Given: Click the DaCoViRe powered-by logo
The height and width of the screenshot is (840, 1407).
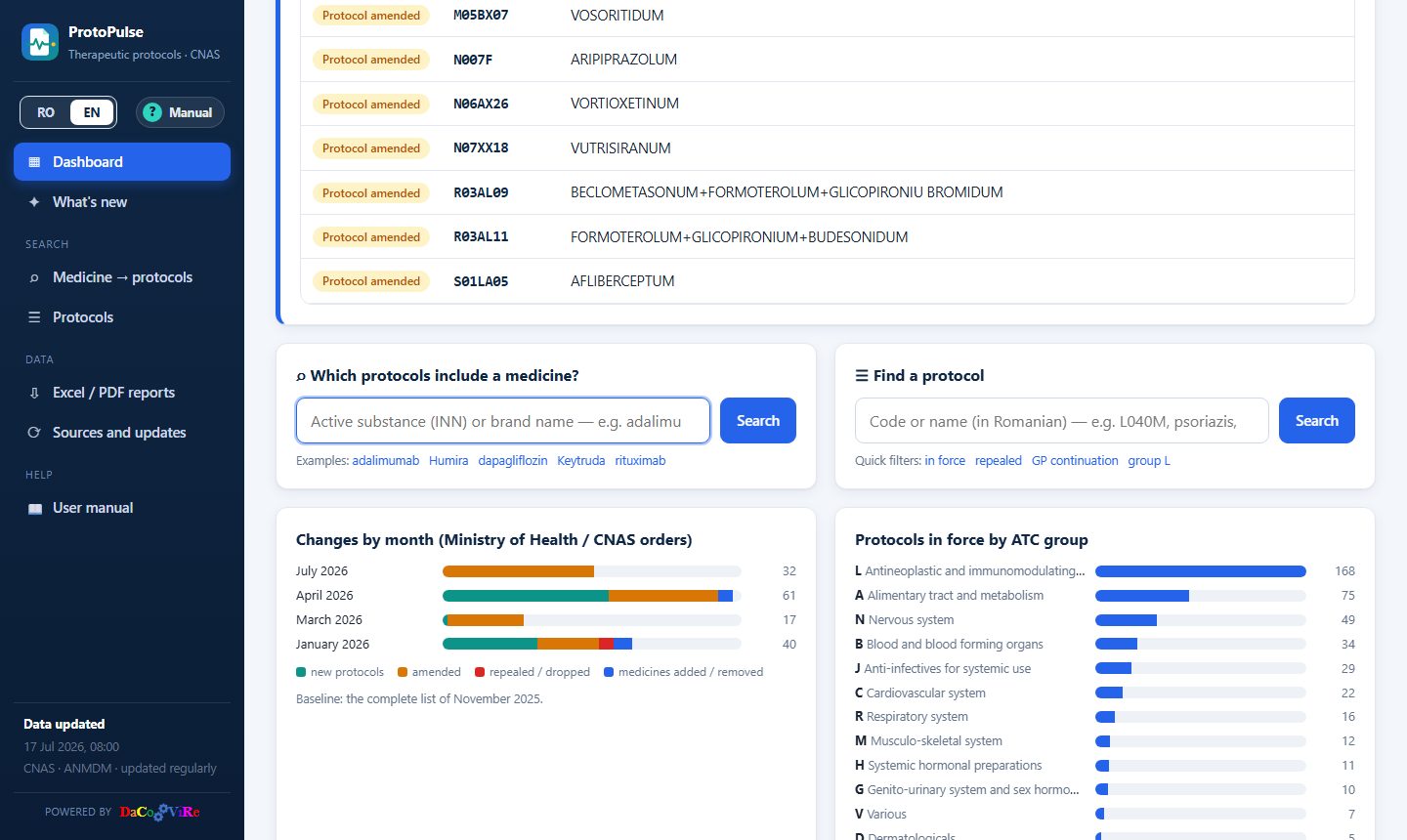Looking at the screenshot, I should (160, 812).
